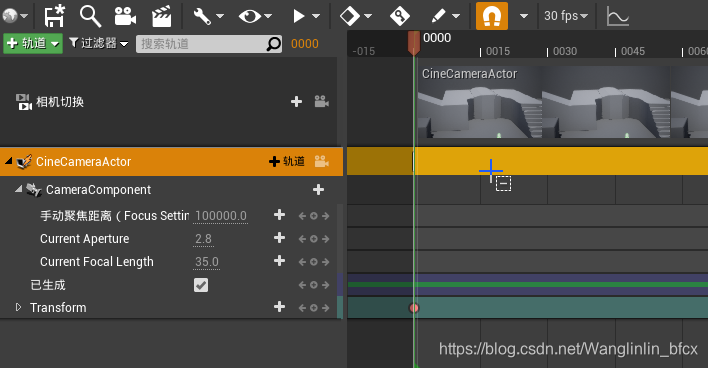Create a camera with the camera icon
Screen dimensions: 708x368
125,16
